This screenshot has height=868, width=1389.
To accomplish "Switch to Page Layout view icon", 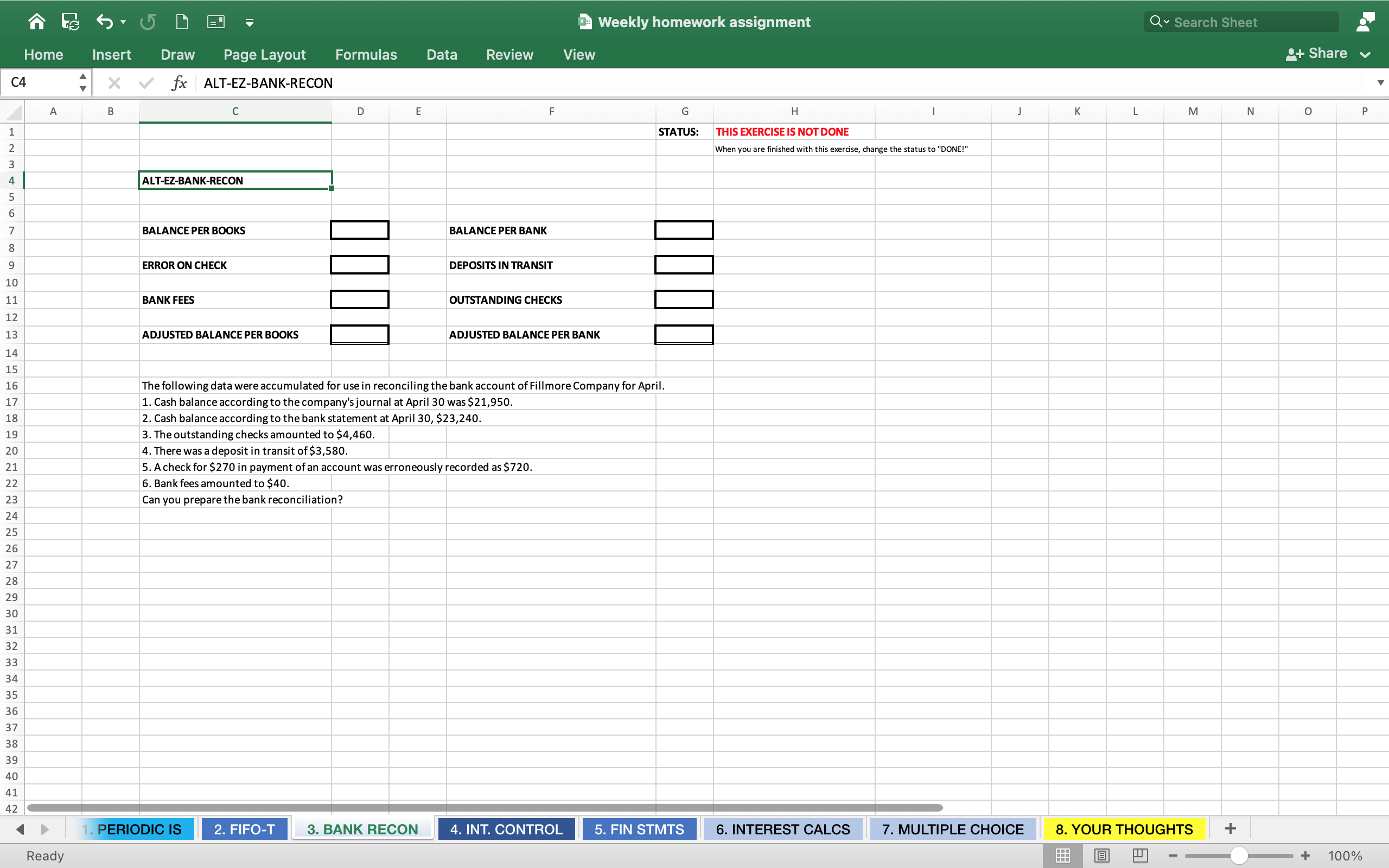I will click(x=1101, y=856).
